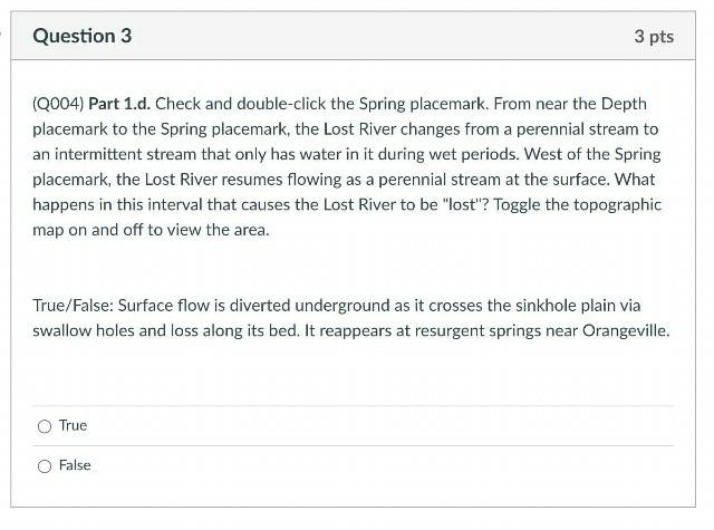This screenshot has width=714, height=530.
Task: Click the word "Orangeville" in the statement
Action: pyautogui.click(x=625, y=331)
